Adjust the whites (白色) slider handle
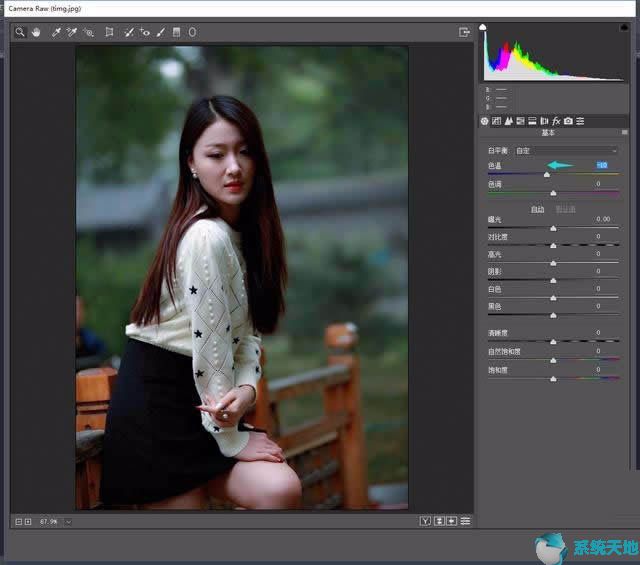Screen dimensions: 640x565 553,298
